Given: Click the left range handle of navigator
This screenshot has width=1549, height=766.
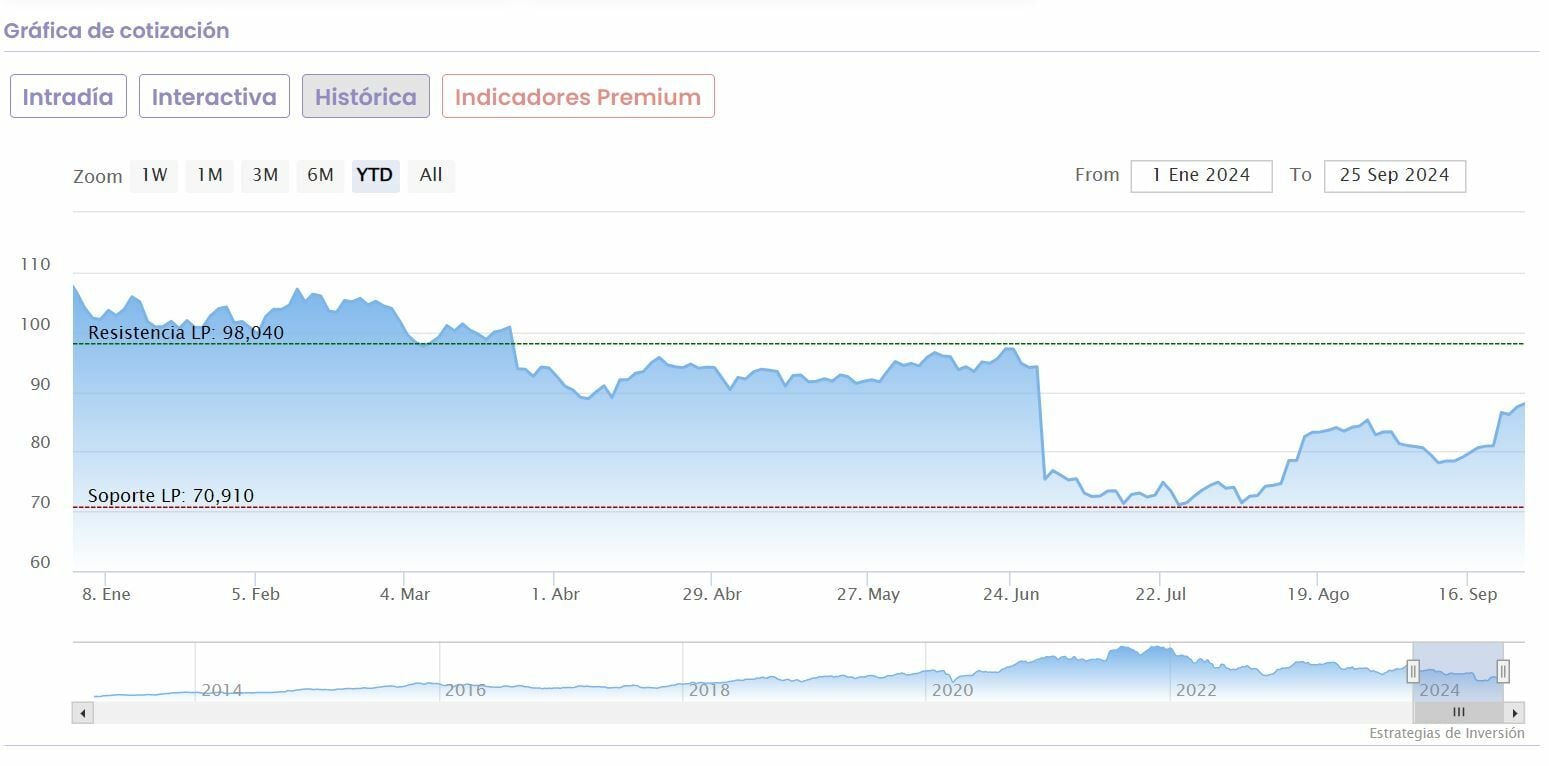Looking at the screenshot, I should [1413, 671].
